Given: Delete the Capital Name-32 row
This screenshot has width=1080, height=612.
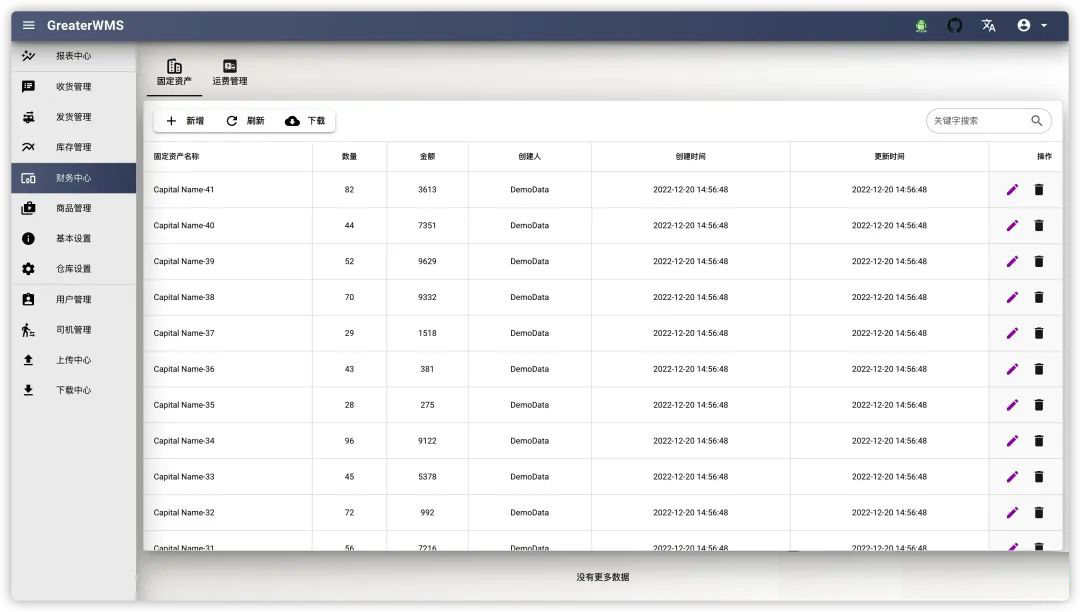Looking at the screenshot, I should [x=1039, y=512].
